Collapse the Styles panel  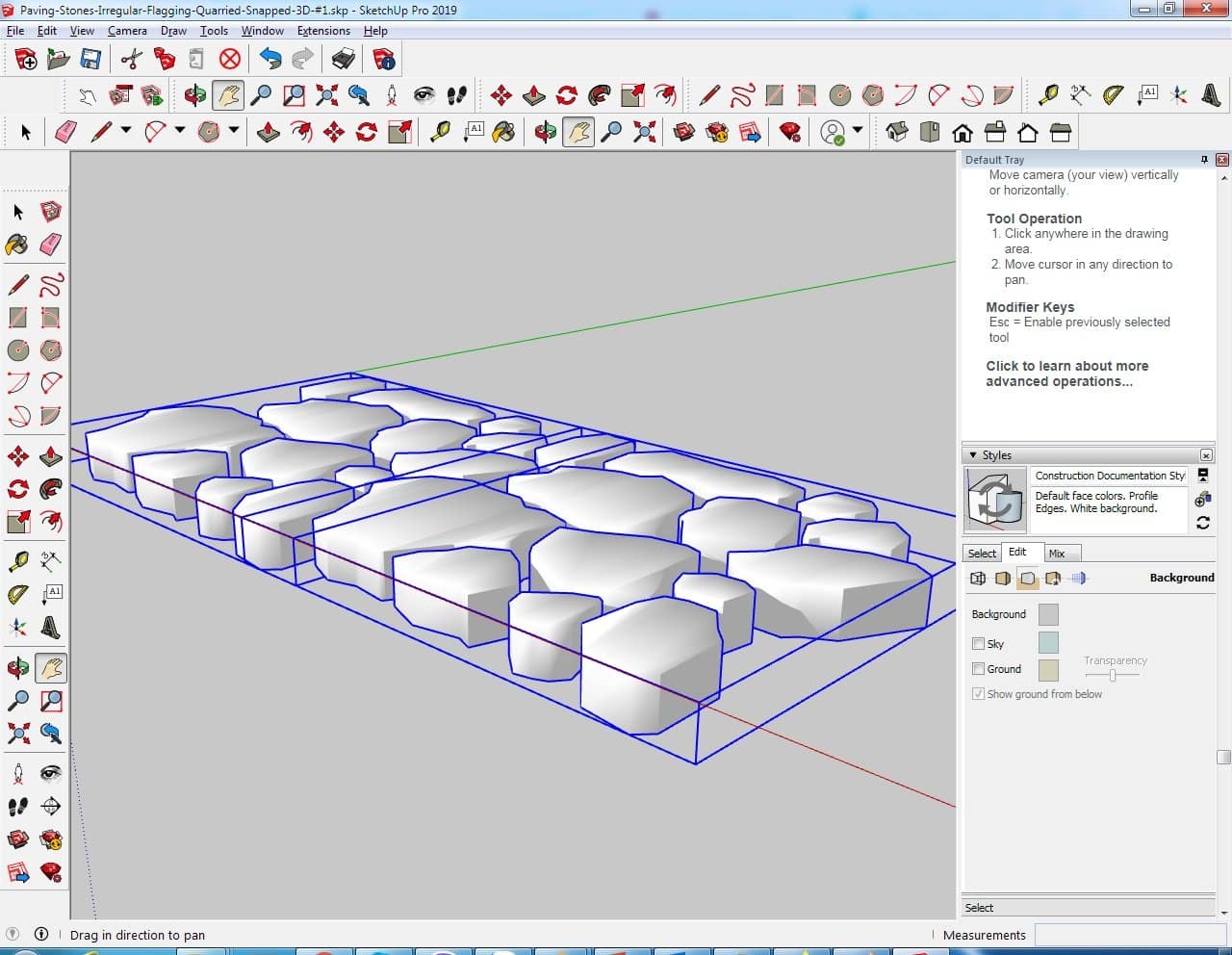[973, 455]
